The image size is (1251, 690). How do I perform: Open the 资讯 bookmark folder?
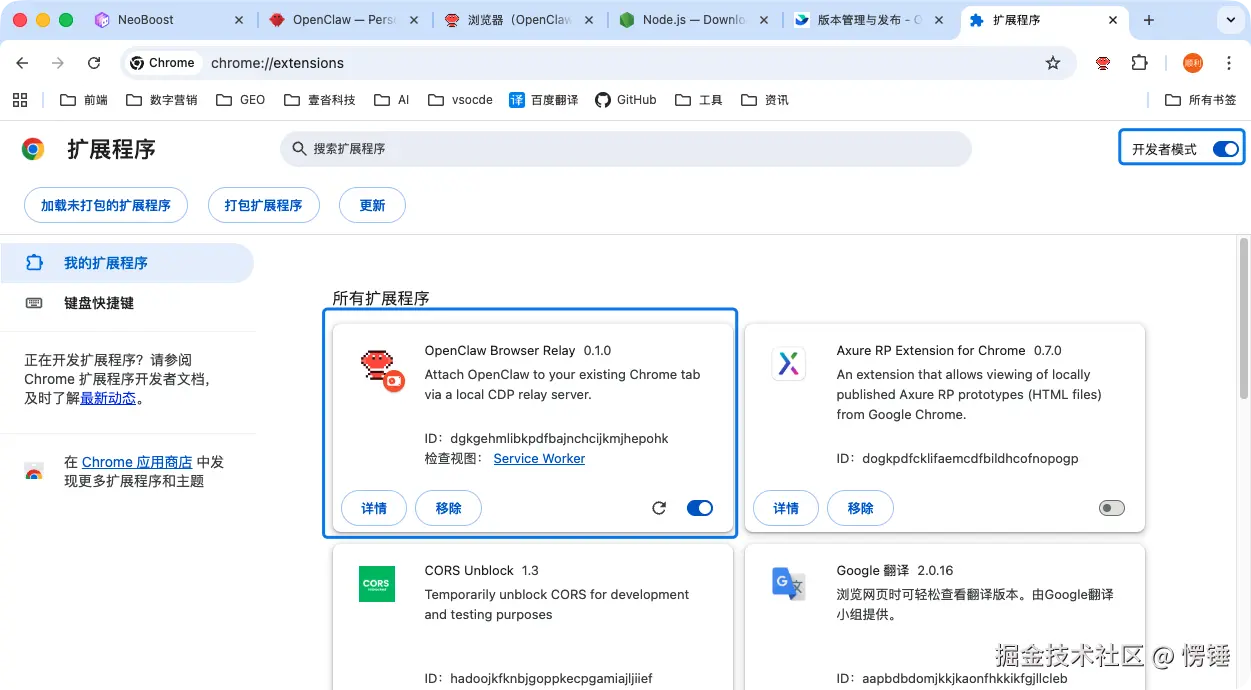pyautogui.click(x=765, y=100)
